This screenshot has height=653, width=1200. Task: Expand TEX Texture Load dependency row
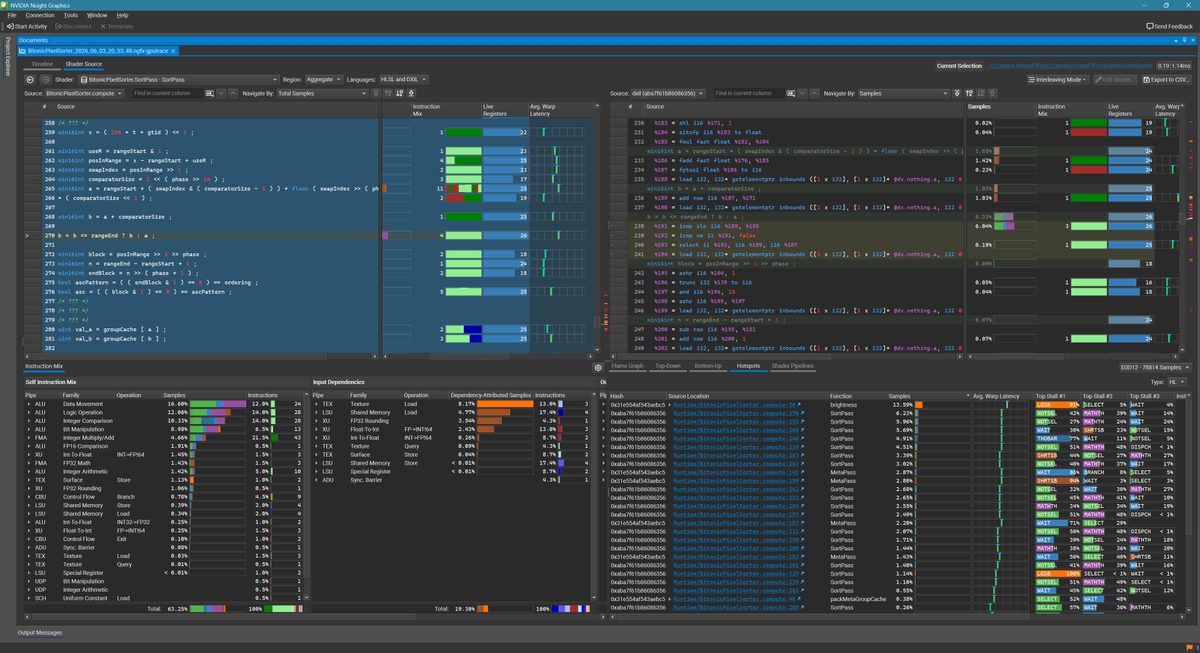pos(316,404)
